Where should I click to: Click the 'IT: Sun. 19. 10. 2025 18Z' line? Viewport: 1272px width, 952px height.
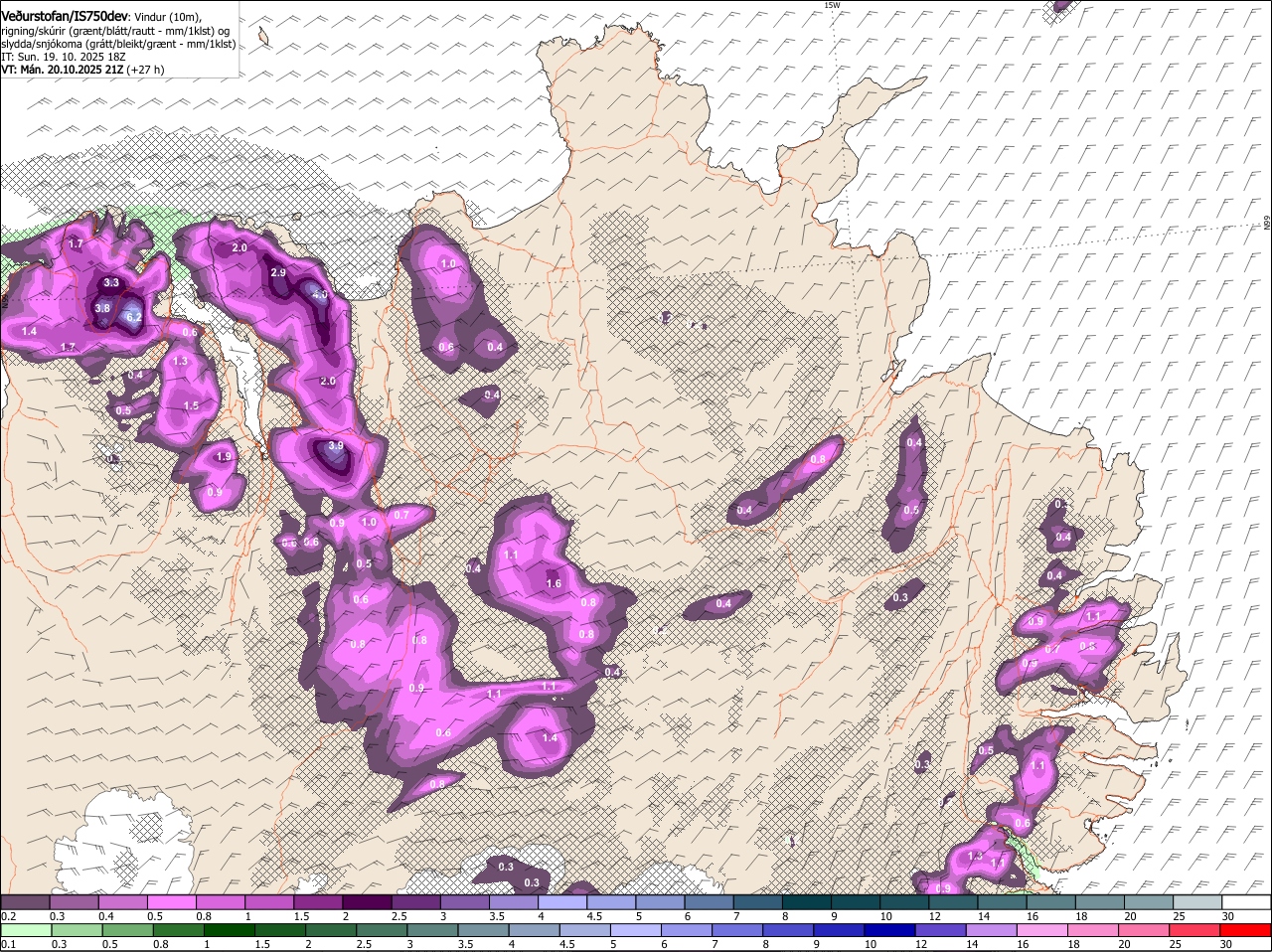(64, 57)
